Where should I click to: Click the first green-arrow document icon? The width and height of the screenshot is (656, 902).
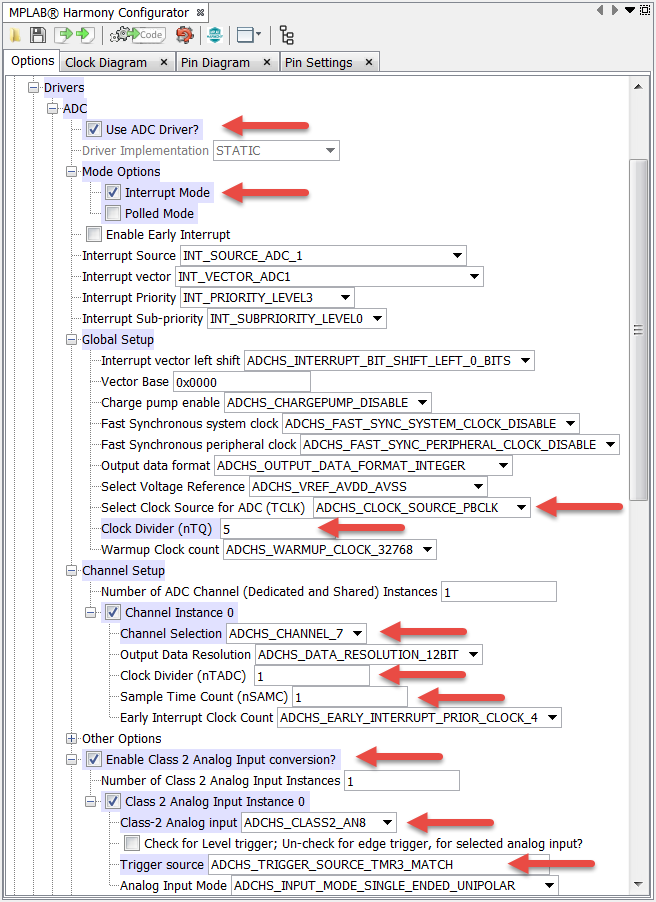(x=66, y=35)
